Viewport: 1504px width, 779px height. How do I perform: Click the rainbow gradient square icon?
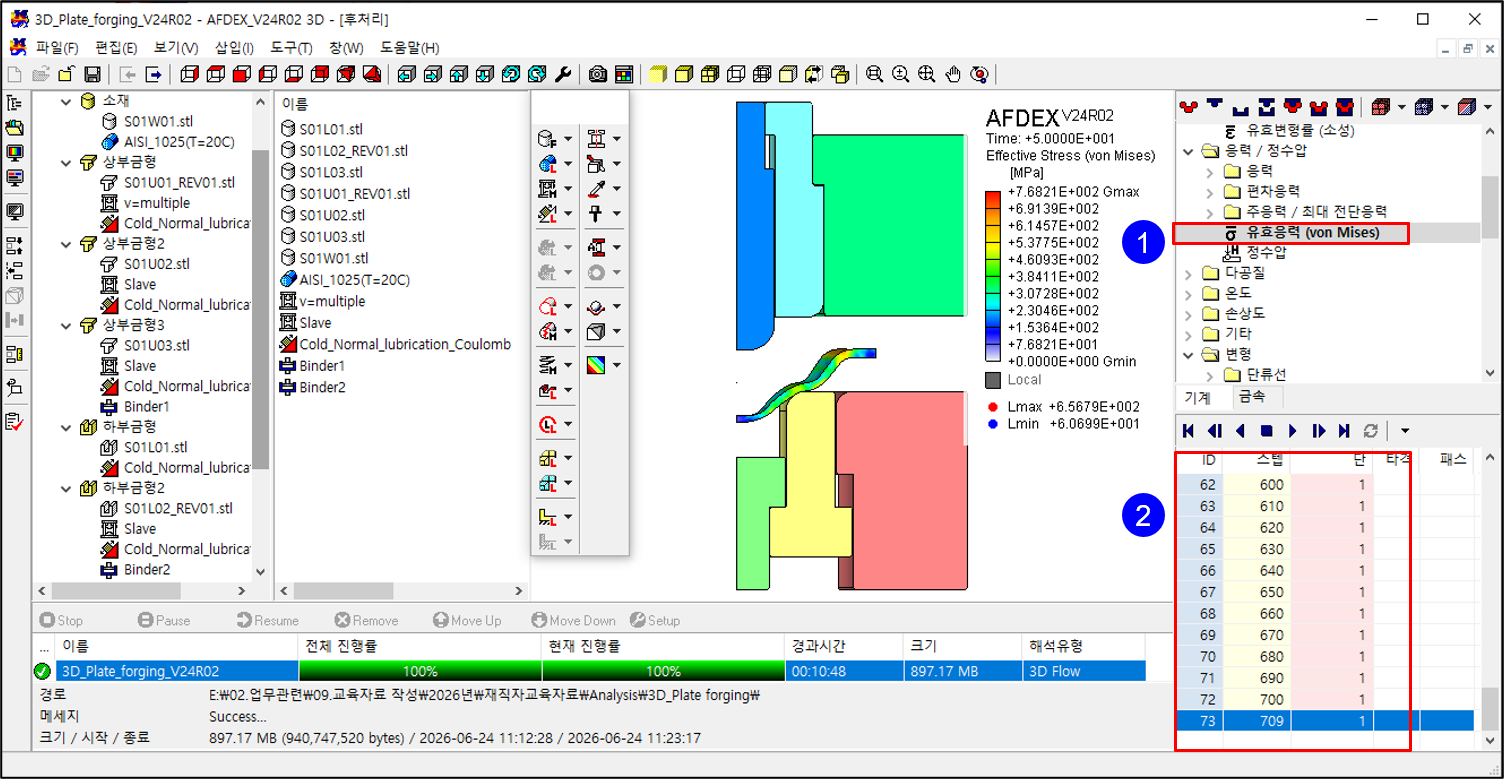click(x=596, y=365)
